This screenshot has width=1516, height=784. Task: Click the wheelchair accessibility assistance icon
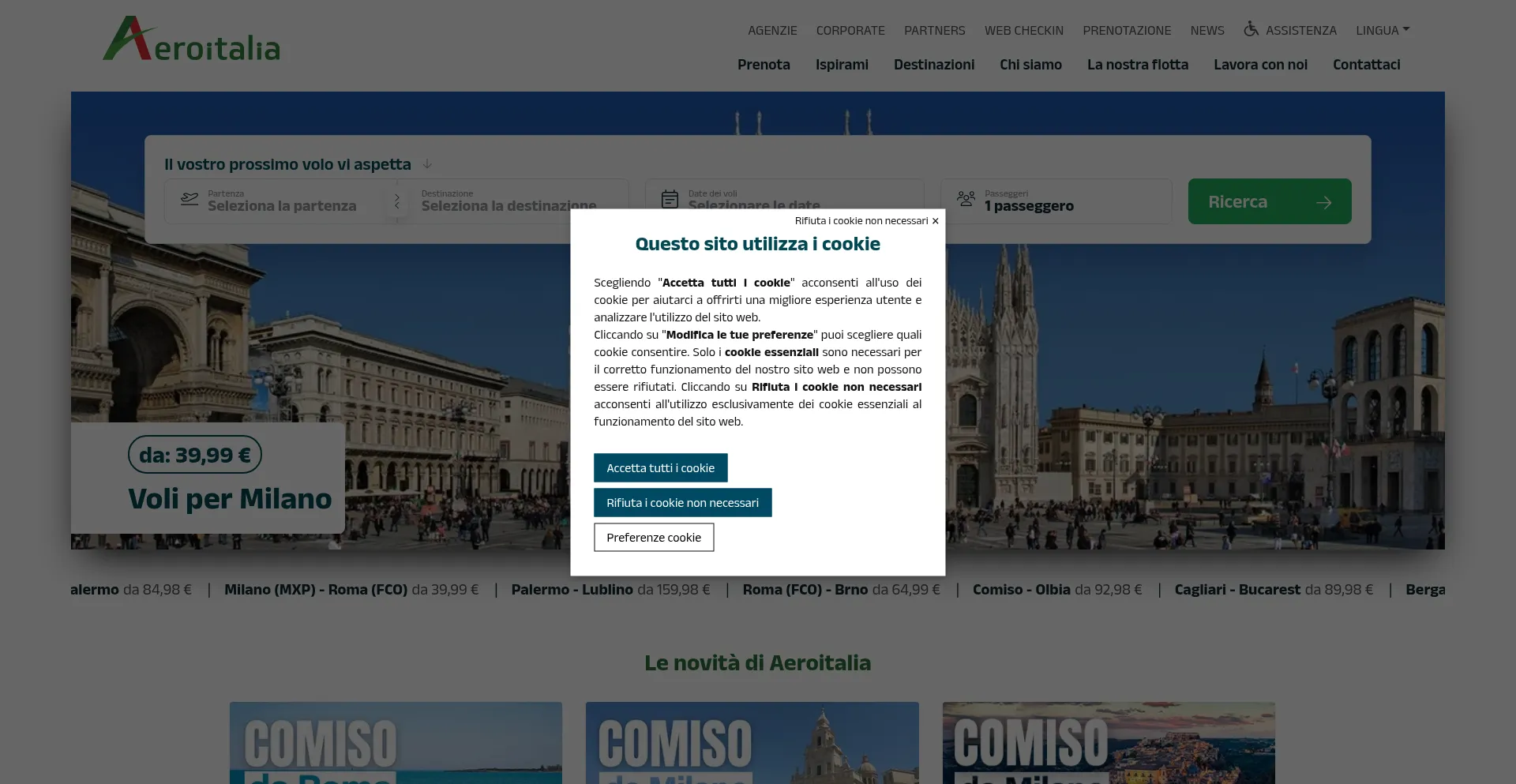(1251, 29)
